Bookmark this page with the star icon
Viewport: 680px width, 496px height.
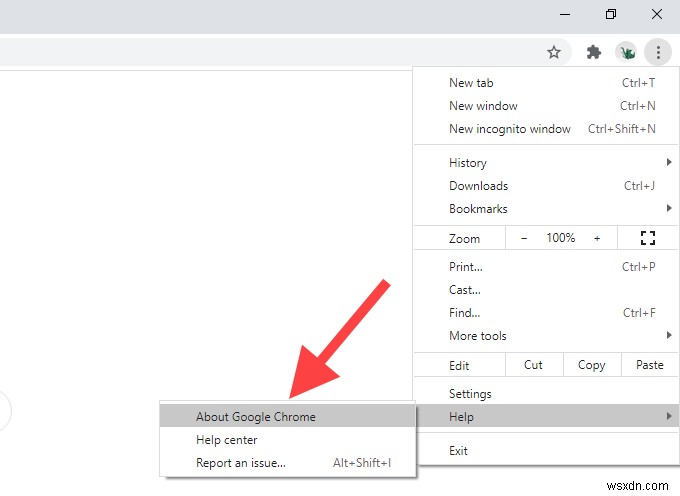point(553,52)
